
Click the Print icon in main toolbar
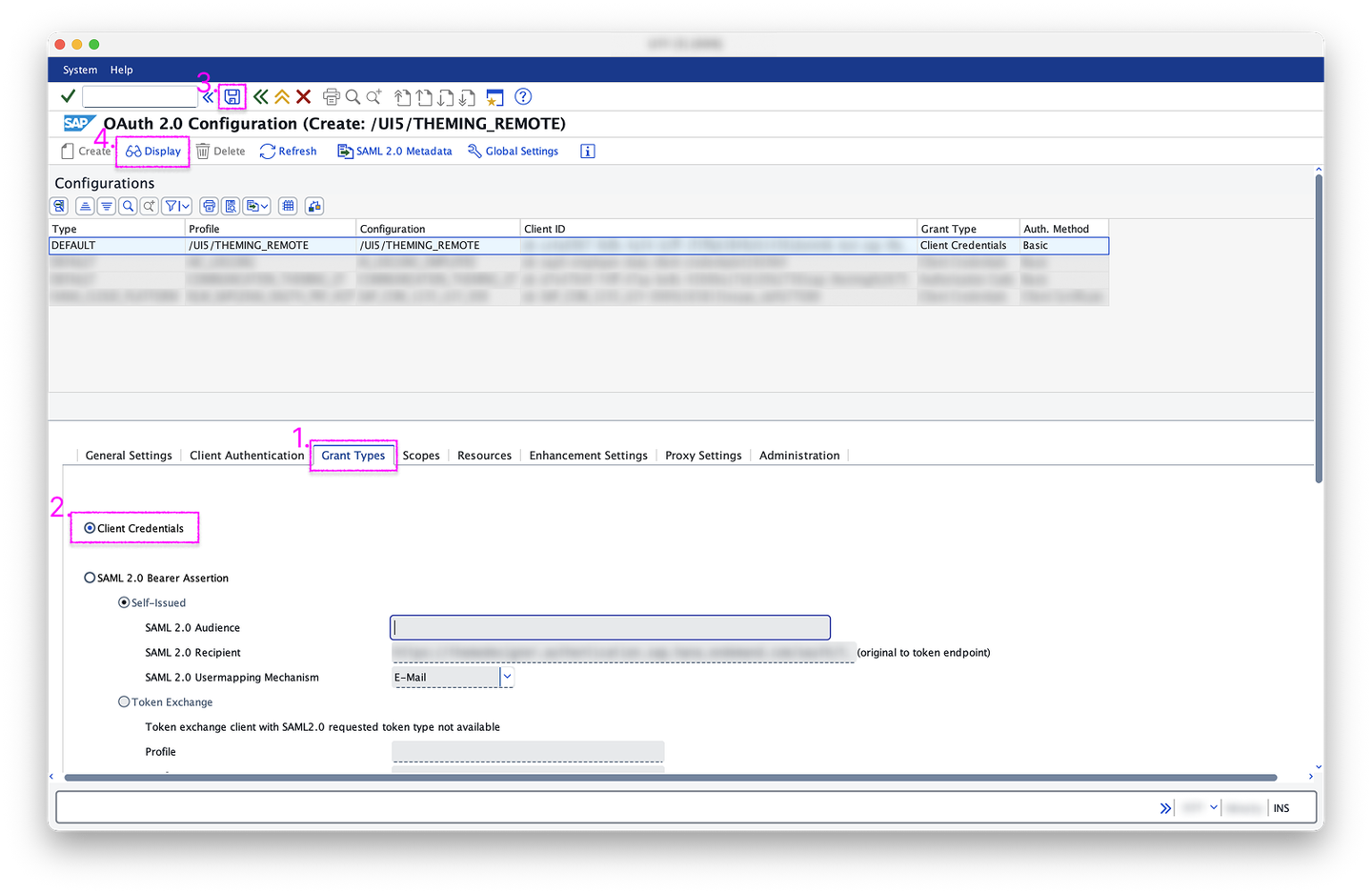click(332, 96)
